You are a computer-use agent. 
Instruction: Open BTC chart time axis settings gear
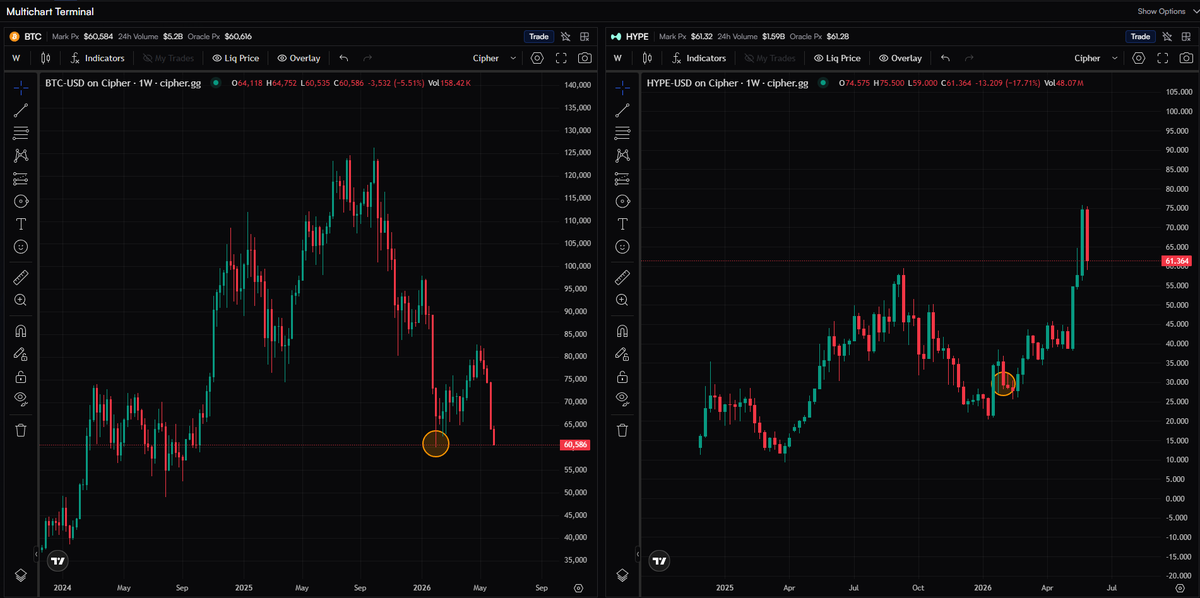click(x=578, y=588)
